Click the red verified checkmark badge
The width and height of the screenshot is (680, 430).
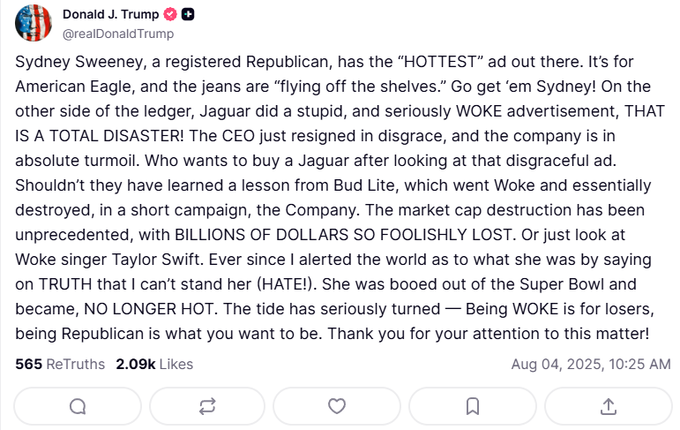(x=170, y=14)
